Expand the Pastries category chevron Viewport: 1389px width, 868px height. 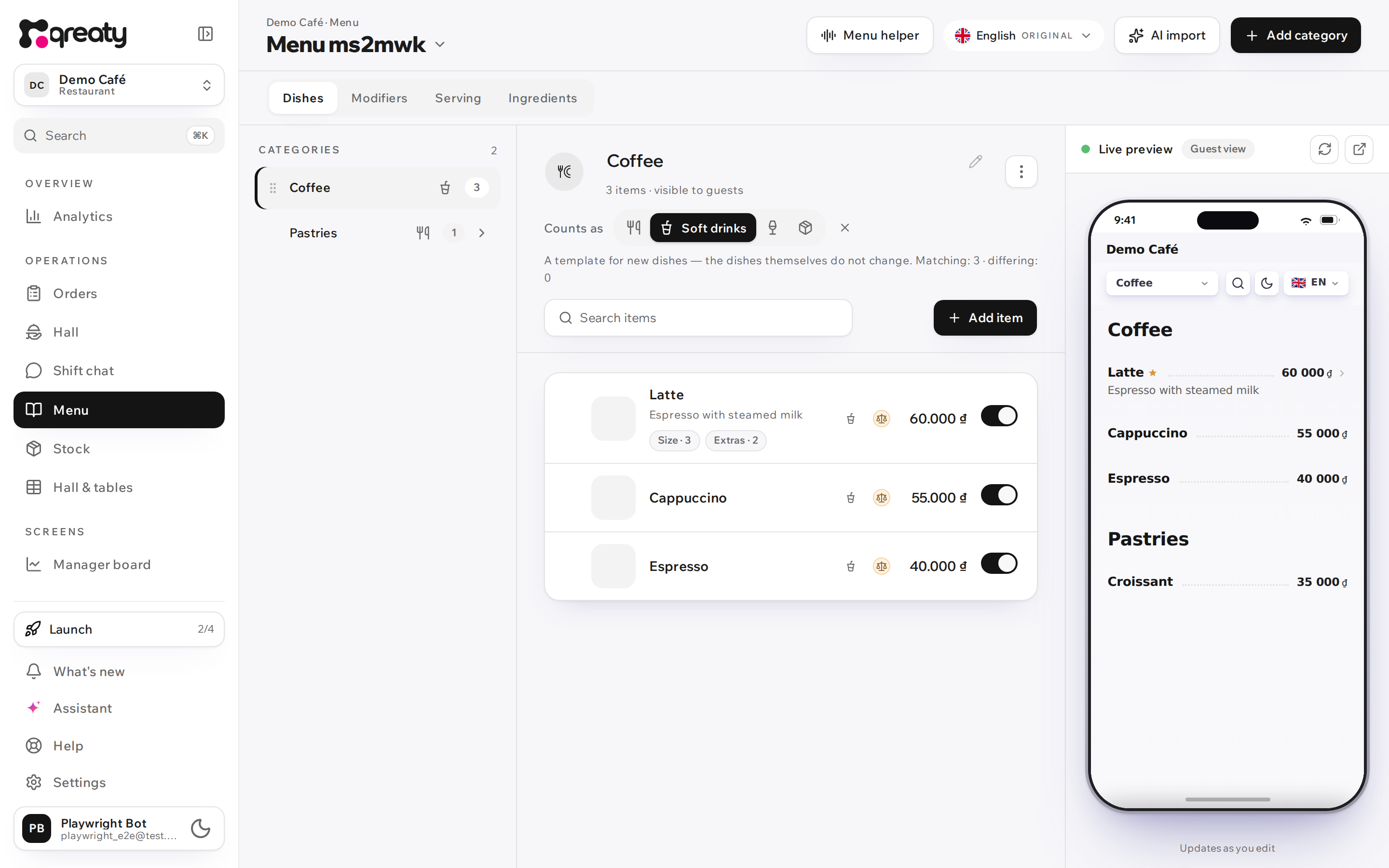coord(481,233)
